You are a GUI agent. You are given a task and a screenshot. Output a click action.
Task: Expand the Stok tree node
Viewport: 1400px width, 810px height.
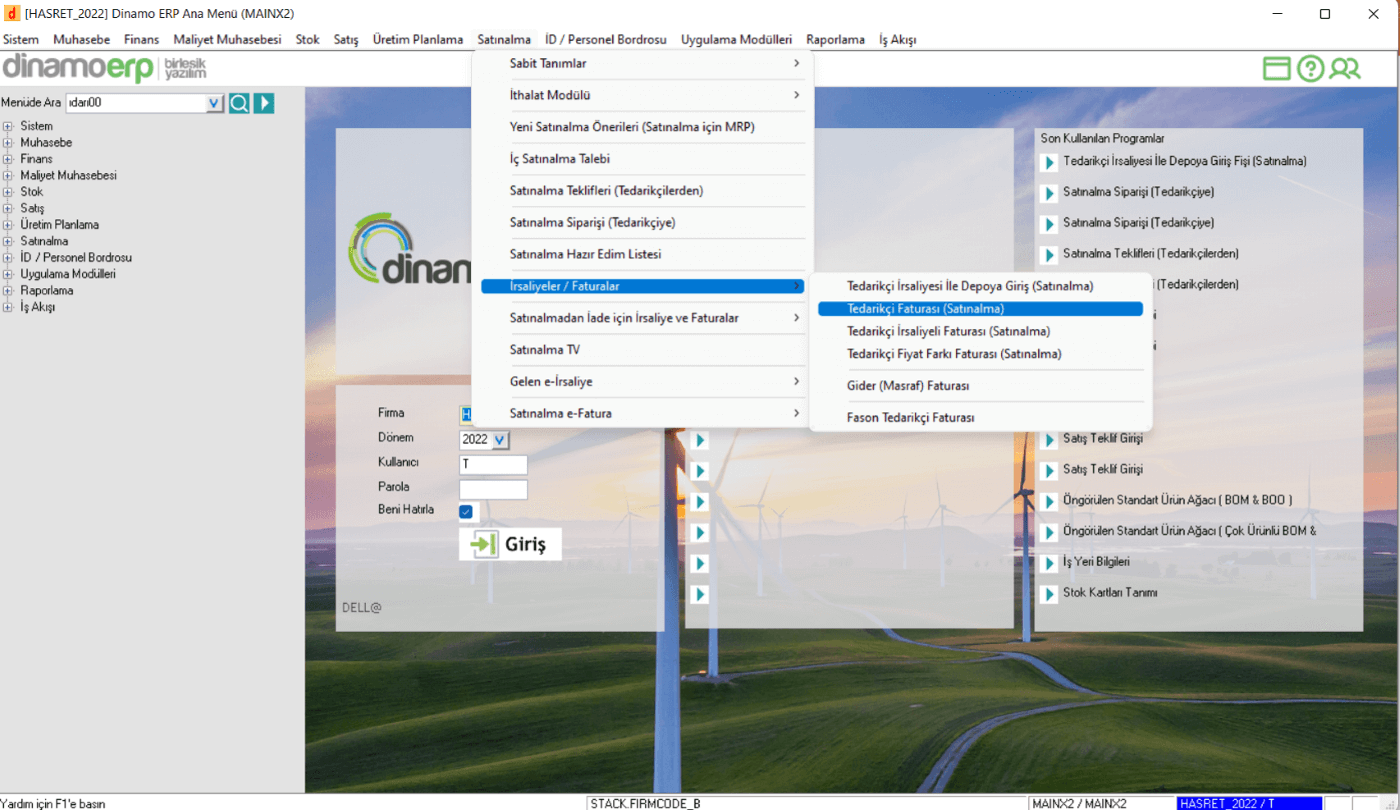(8, 192)
